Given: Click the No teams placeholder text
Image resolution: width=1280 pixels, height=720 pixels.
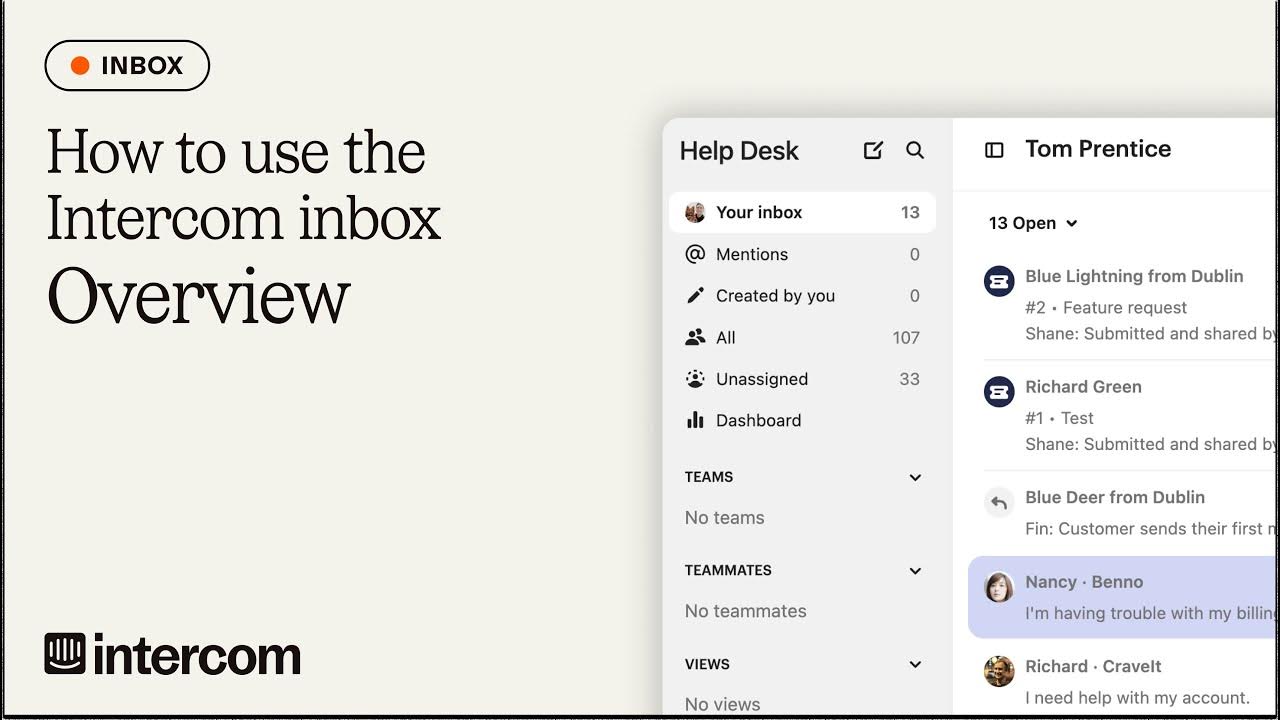Looking at the screenshot, I should click(724, 518).
